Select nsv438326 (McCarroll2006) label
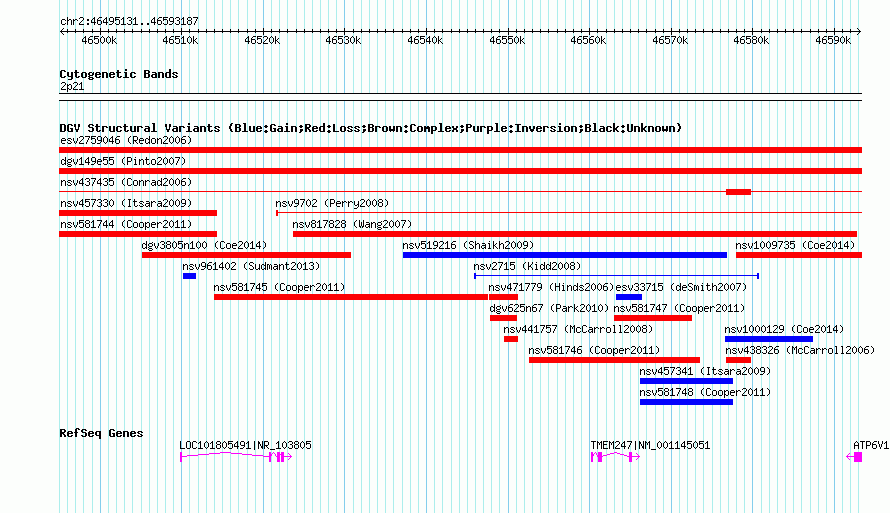Image resolution: width=890 pixels, height=513 pixels. pos(800,350)
